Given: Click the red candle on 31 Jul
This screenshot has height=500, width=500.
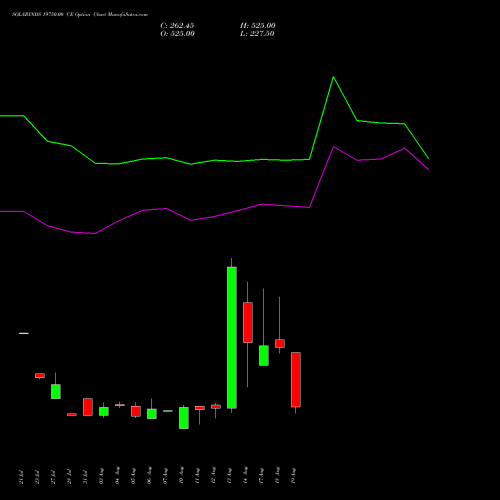Looking at the screenshot, I should [x=88, y=407].
